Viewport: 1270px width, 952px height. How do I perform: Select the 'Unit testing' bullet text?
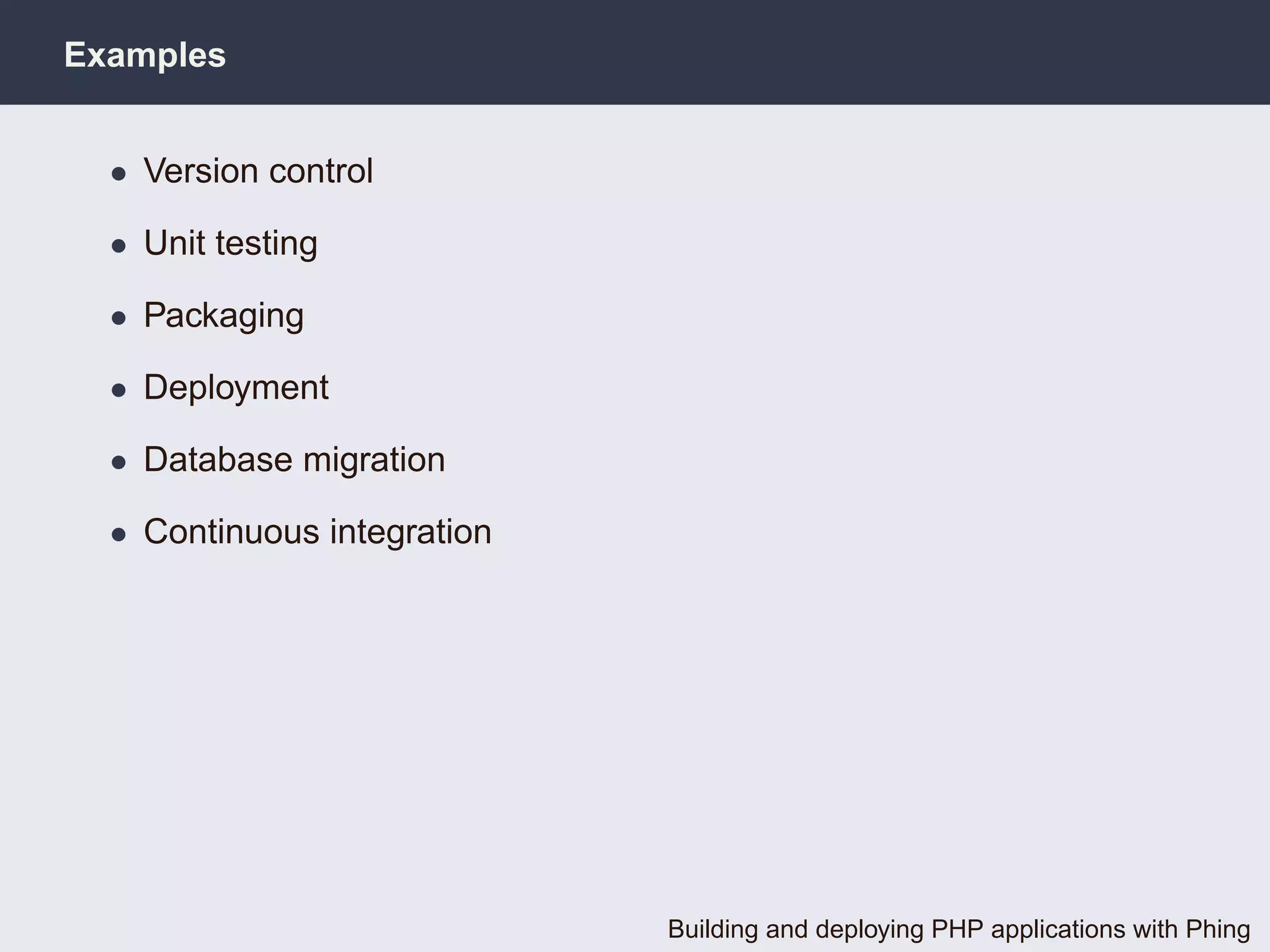click(230, 243)
